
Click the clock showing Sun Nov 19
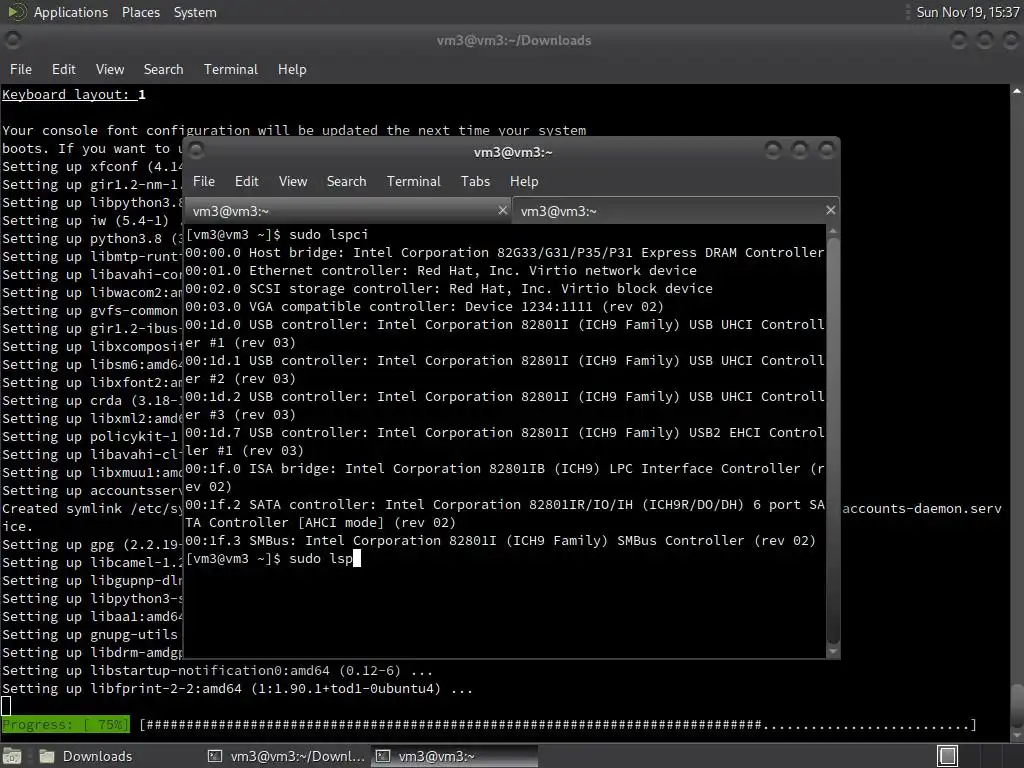tap(967, 12)
